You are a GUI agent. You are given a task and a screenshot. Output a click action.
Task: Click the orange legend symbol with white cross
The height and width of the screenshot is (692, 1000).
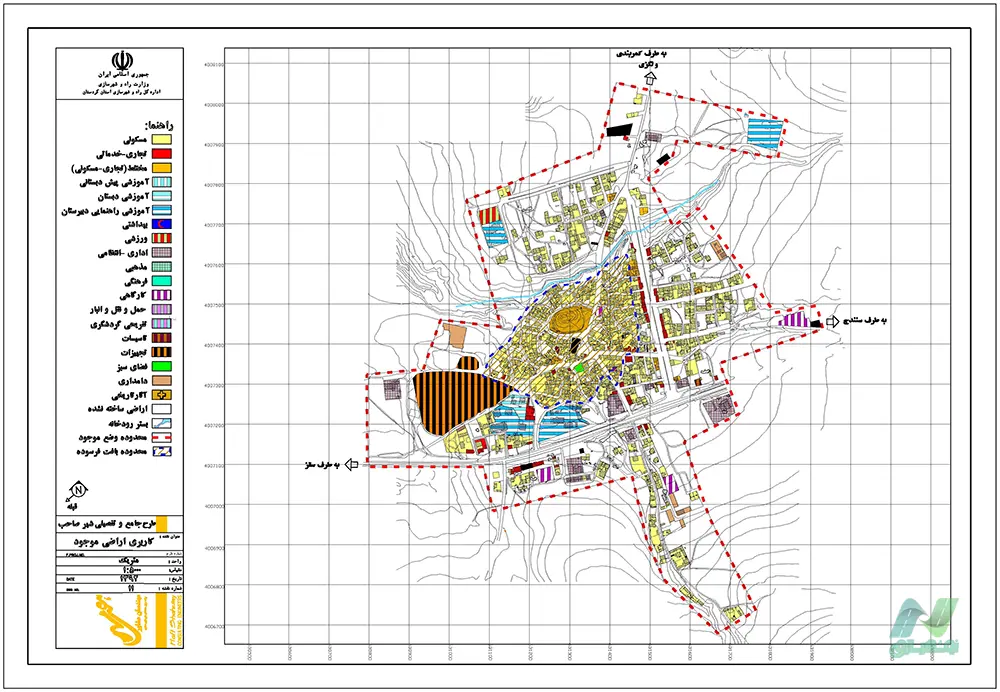[x=163, y=395]
